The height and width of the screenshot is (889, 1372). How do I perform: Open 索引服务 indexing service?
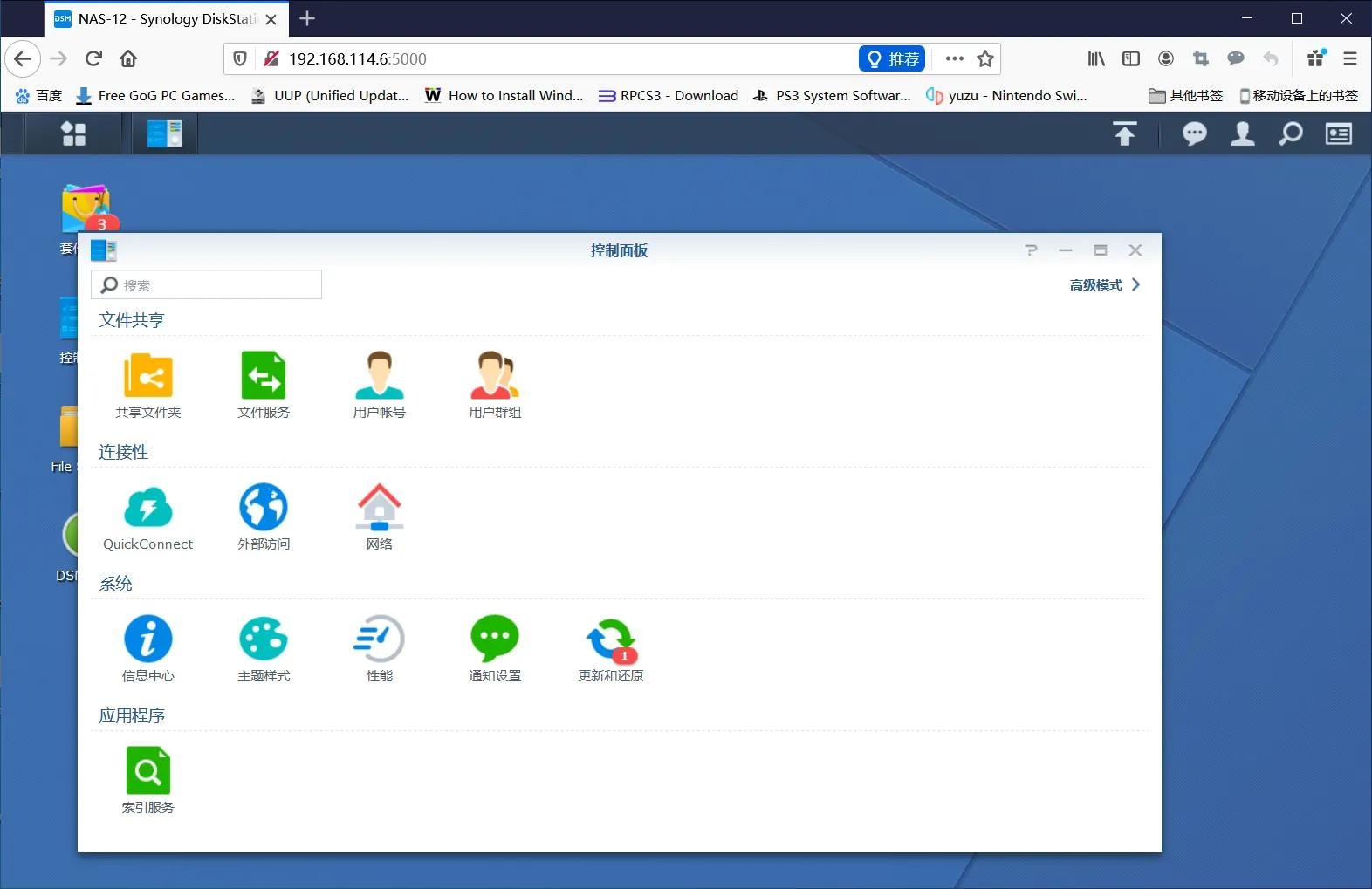148,771
